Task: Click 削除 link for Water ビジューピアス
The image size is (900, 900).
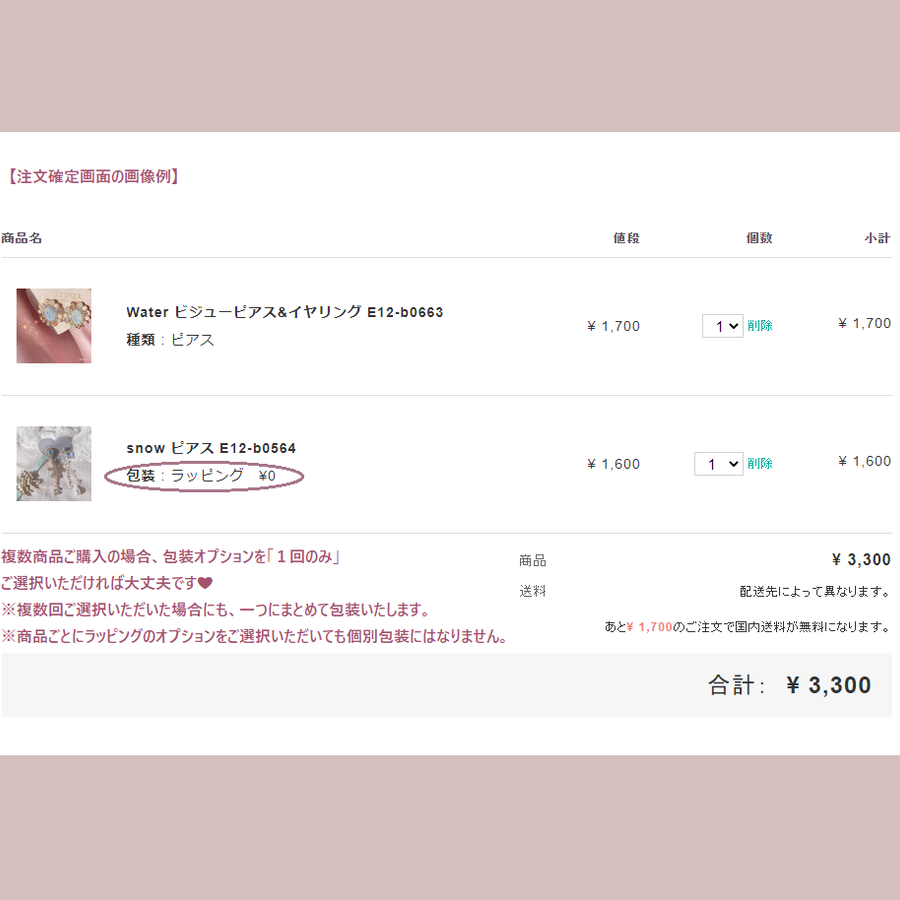Action: click(x=759, y=325)
